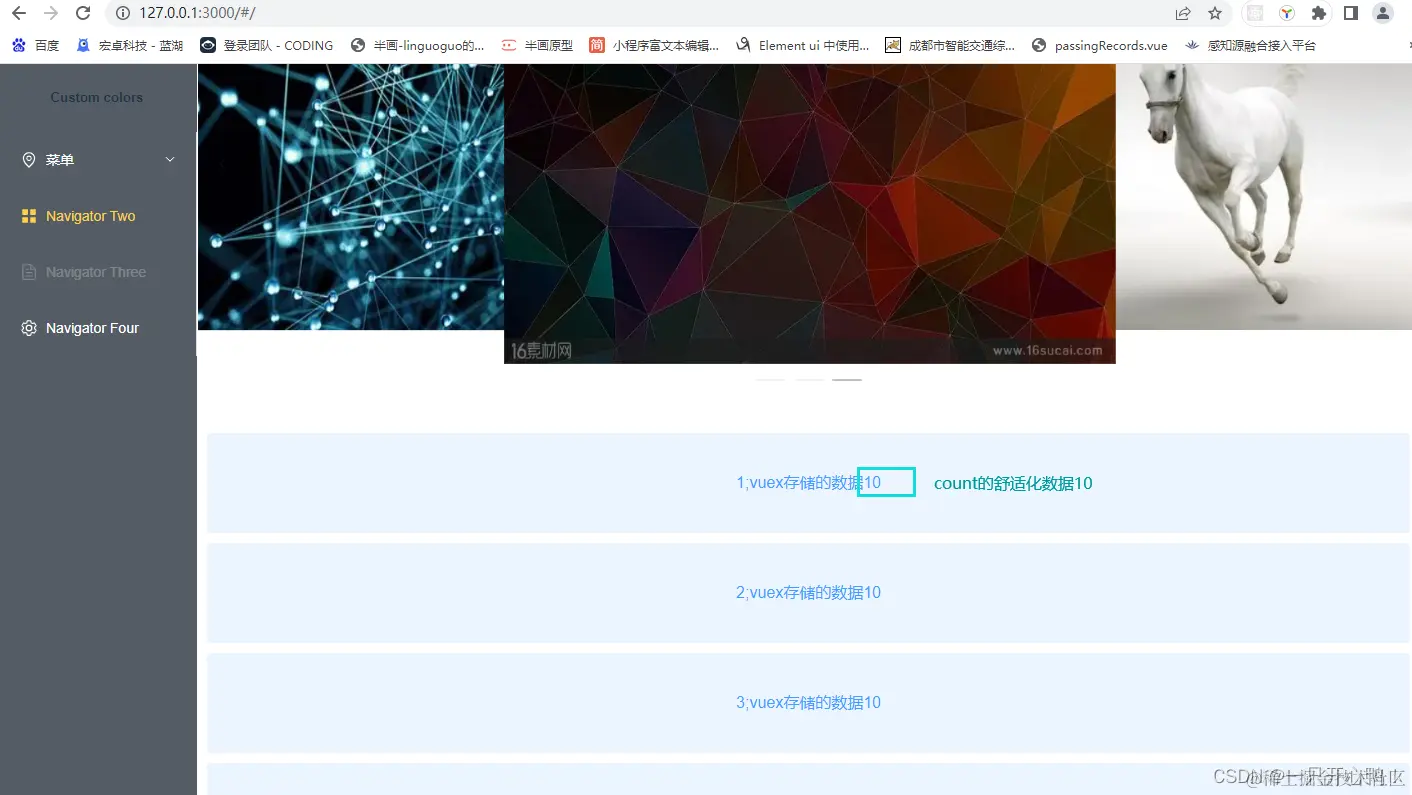Click the text 2;vuex存储的数据10
The height and width of the screenshot is (795, 1412).
pyautogui.click(x=808, y=593)
